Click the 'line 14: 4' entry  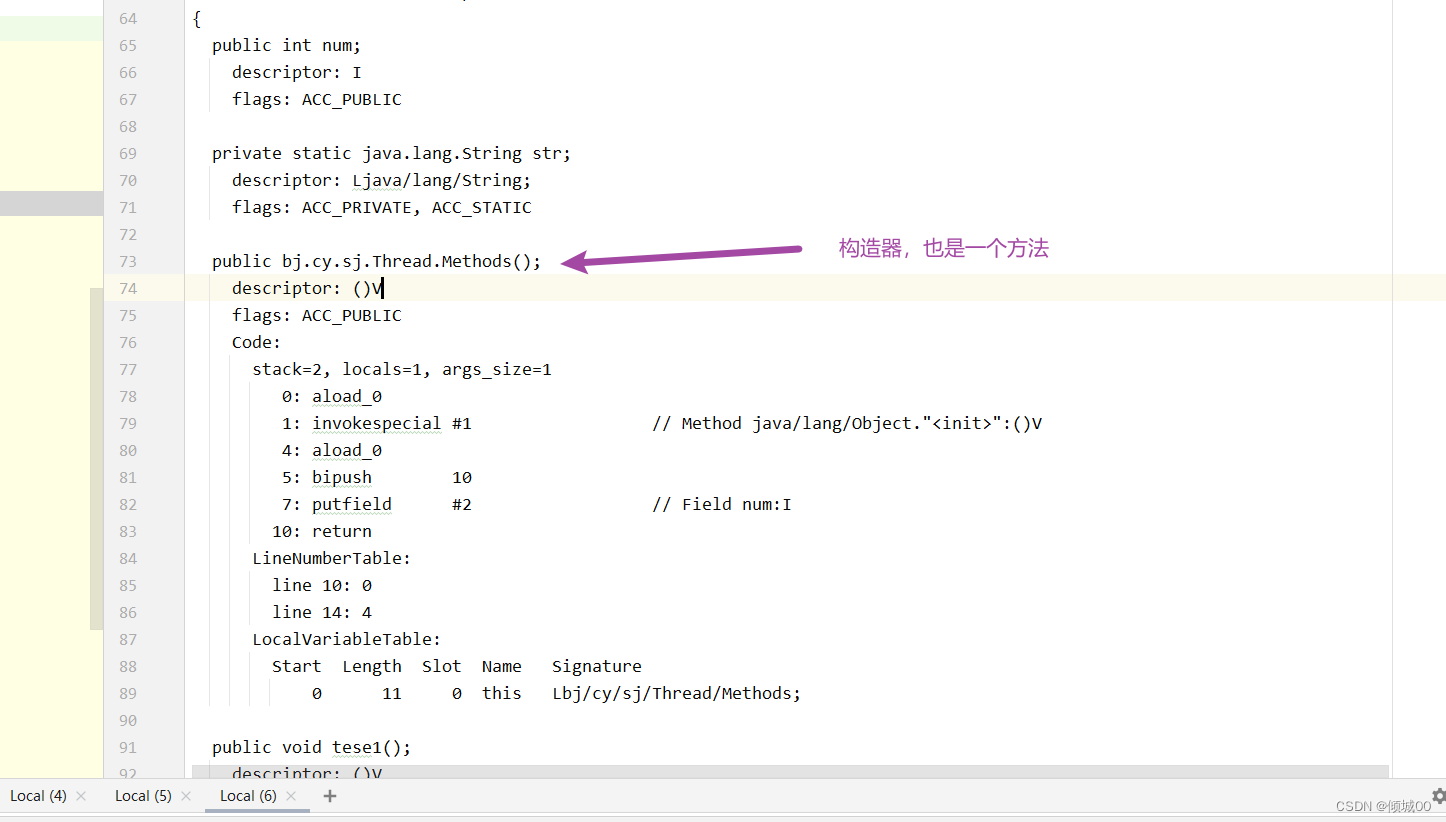322,612
